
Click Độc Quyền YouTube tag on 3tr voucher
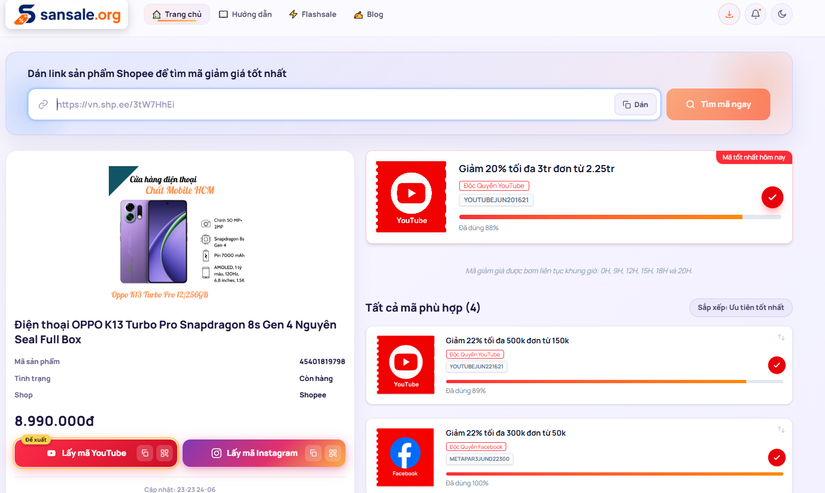point(494,186)
